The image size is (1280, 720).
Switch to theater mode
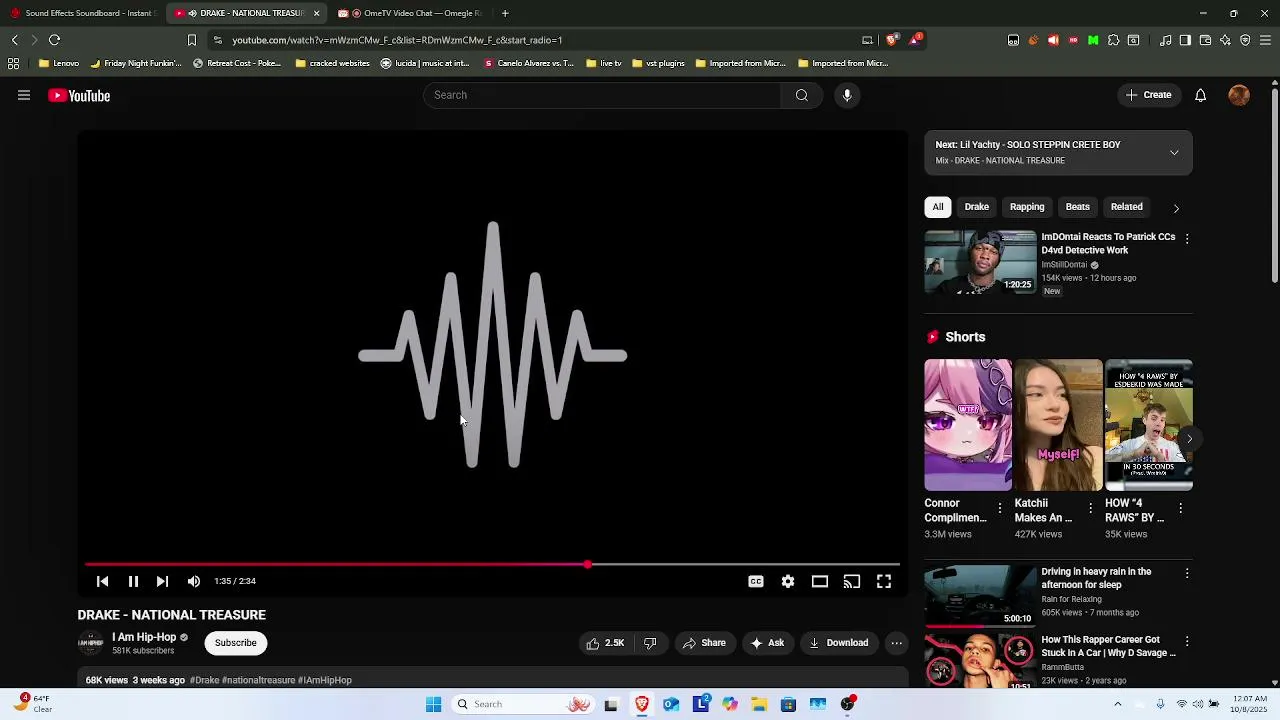click(820, 581)
